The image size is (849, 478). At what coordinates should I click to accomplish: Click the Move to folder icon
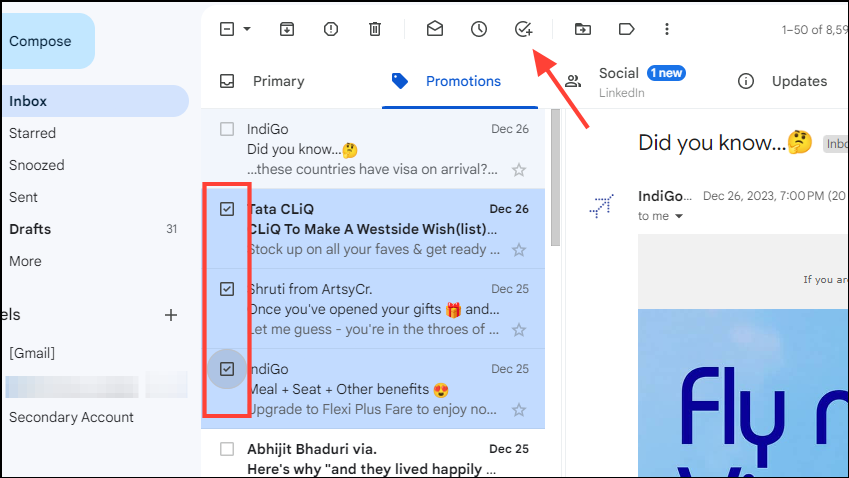583,29
